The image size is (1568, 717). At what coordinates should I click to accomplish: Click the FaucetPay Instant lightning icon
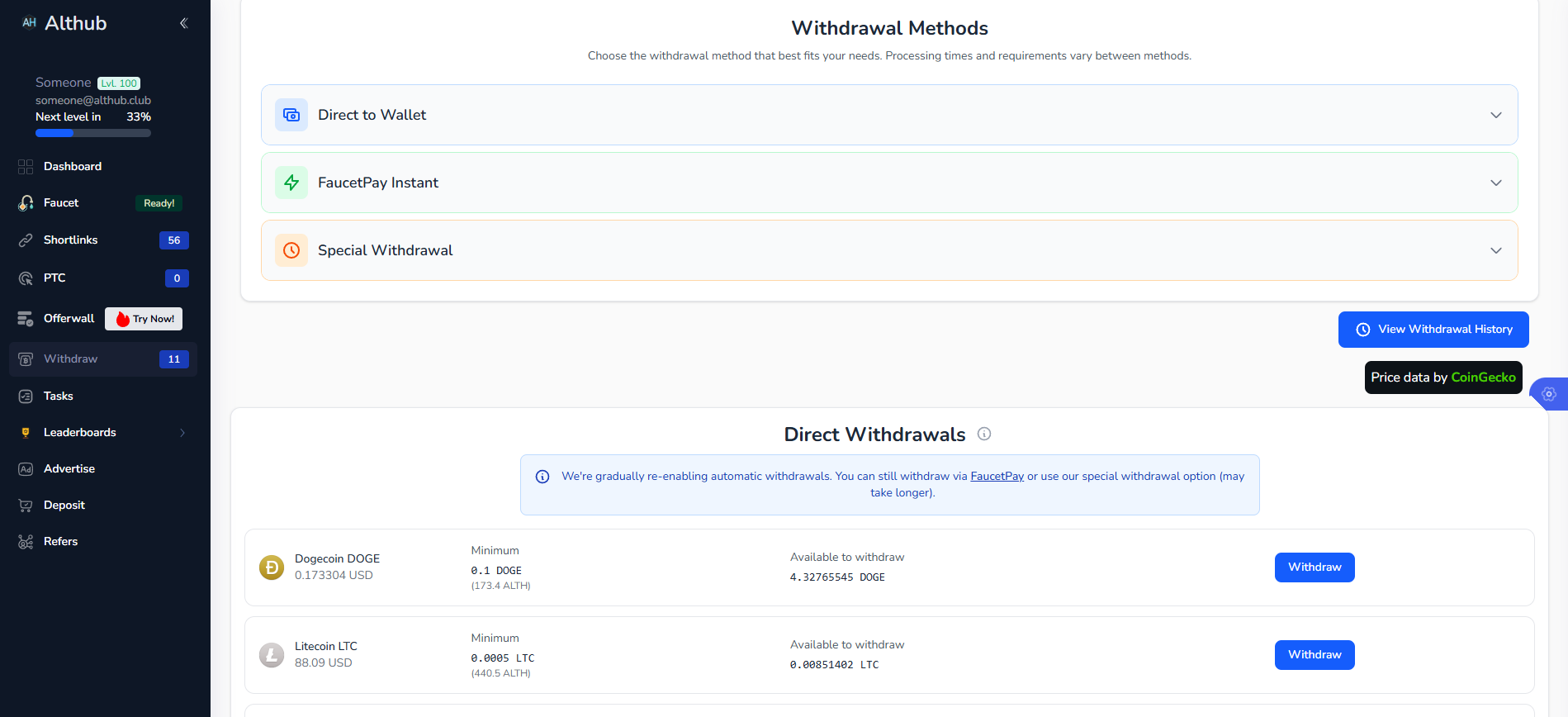tap(291, 183)
